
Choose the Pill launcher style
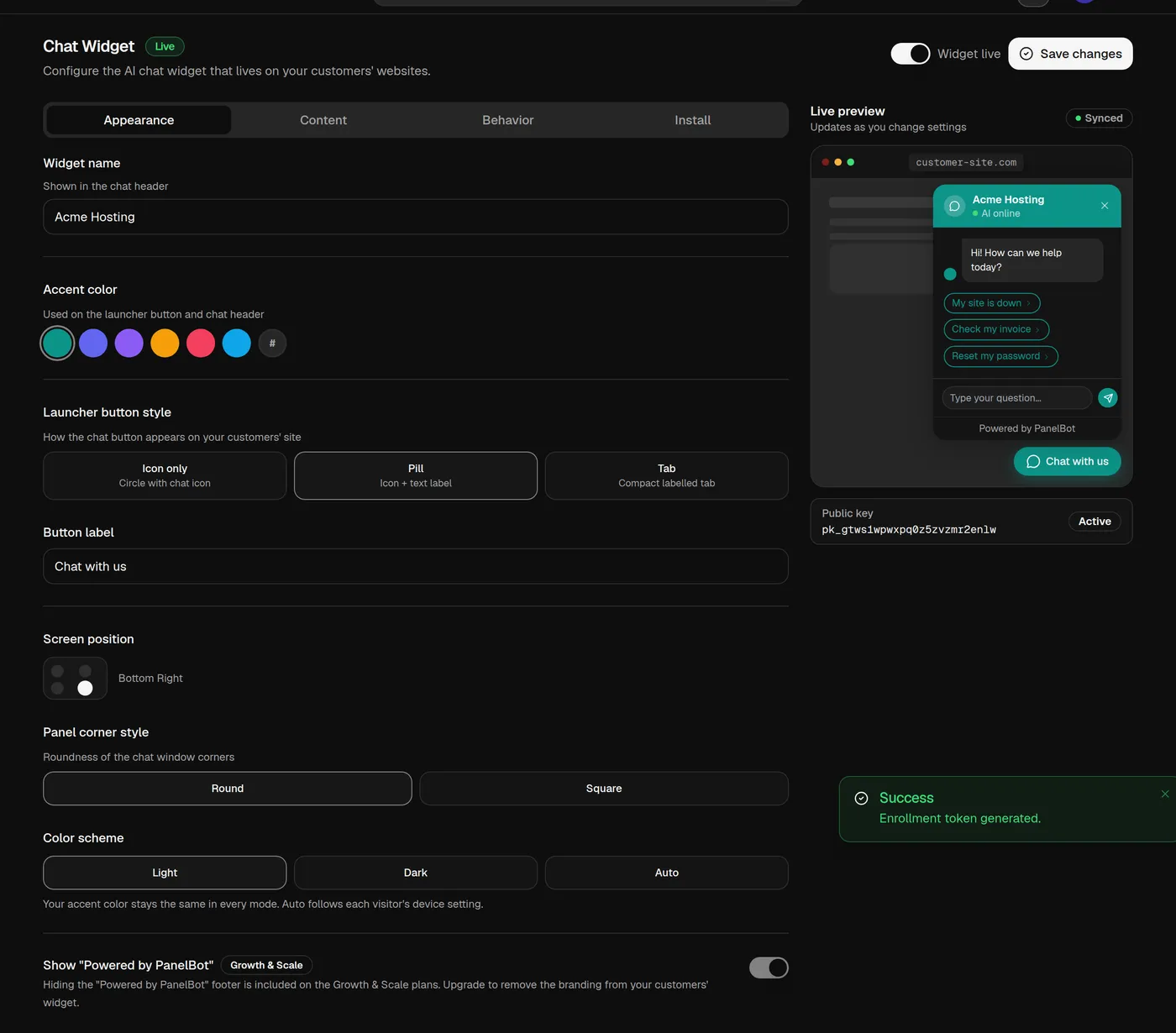pyautogui.click(x=416, y=476)
